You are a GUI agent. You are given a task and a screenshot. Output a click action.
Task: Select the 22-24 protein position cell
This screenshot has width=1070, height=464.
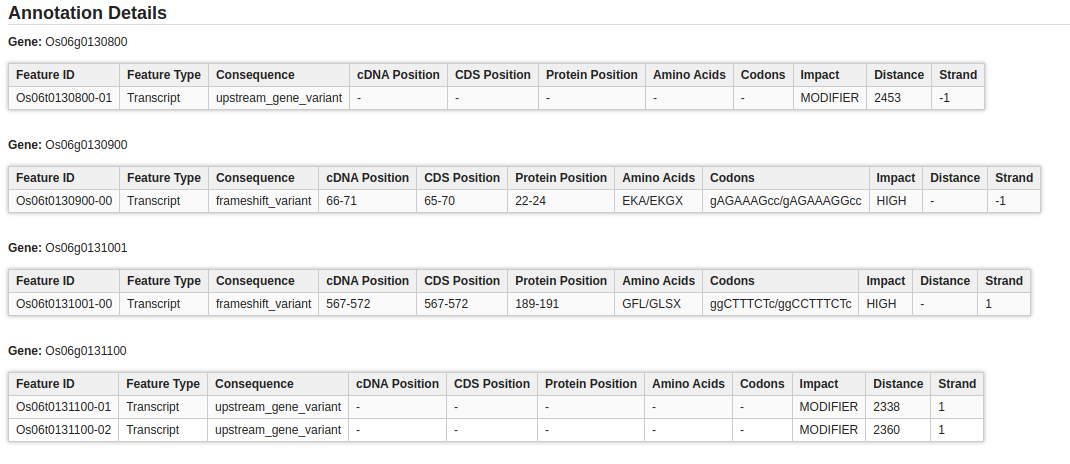[x=530, y=201]
